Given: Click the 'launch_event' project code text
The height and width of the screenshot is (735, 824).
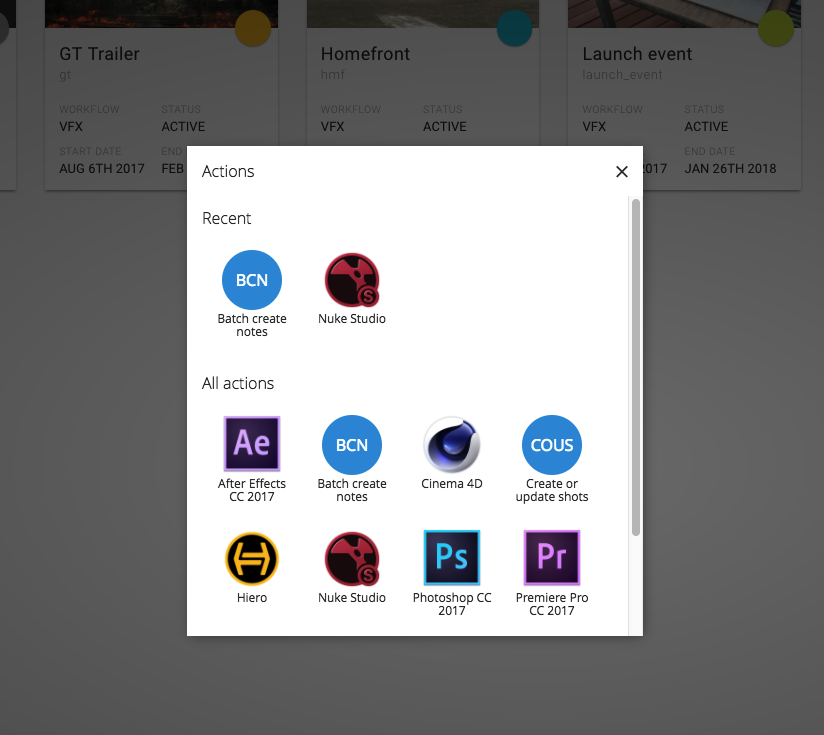Looking at the screenshot, I should (622, 75).
